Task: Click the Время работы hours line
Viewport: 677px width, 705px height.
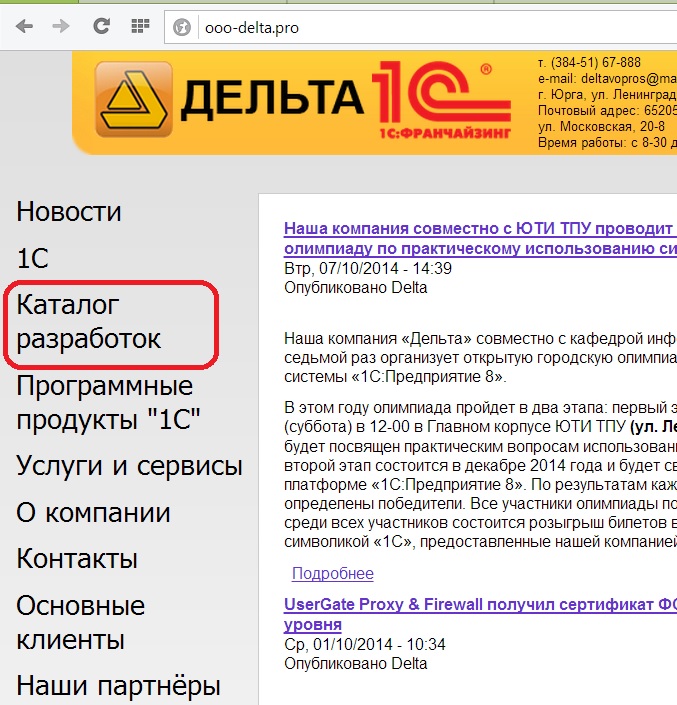Action: (x=607, y=143)
